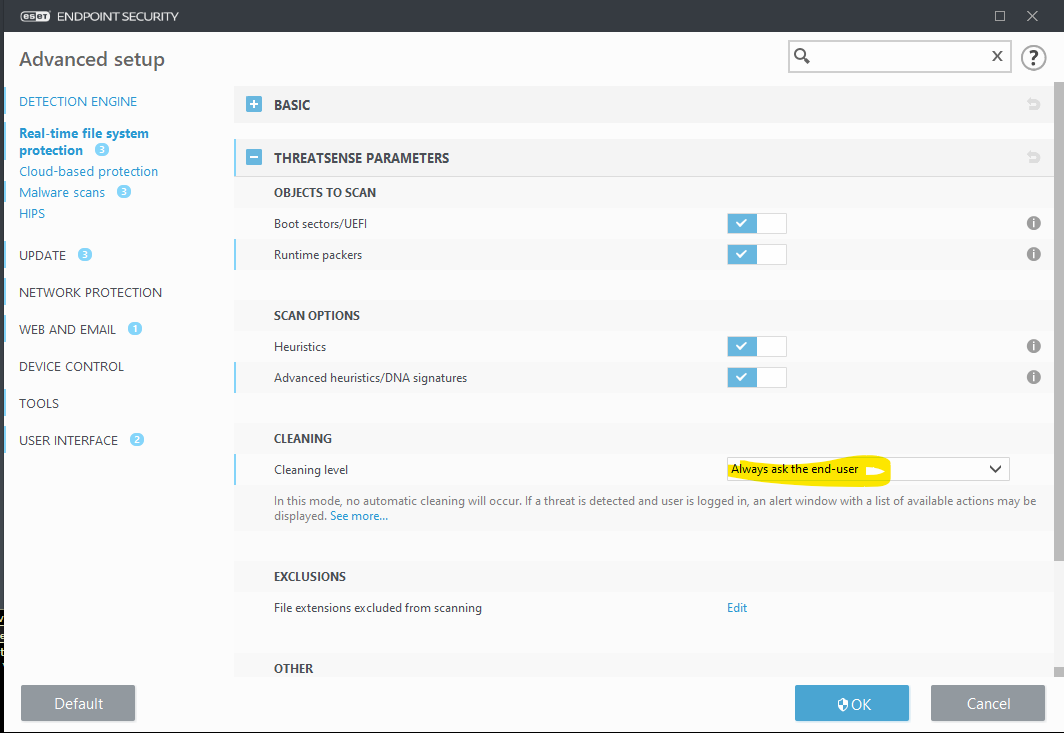
Task: Edit file extensions excluded from scanning
Action: click(x=737, y=607)
